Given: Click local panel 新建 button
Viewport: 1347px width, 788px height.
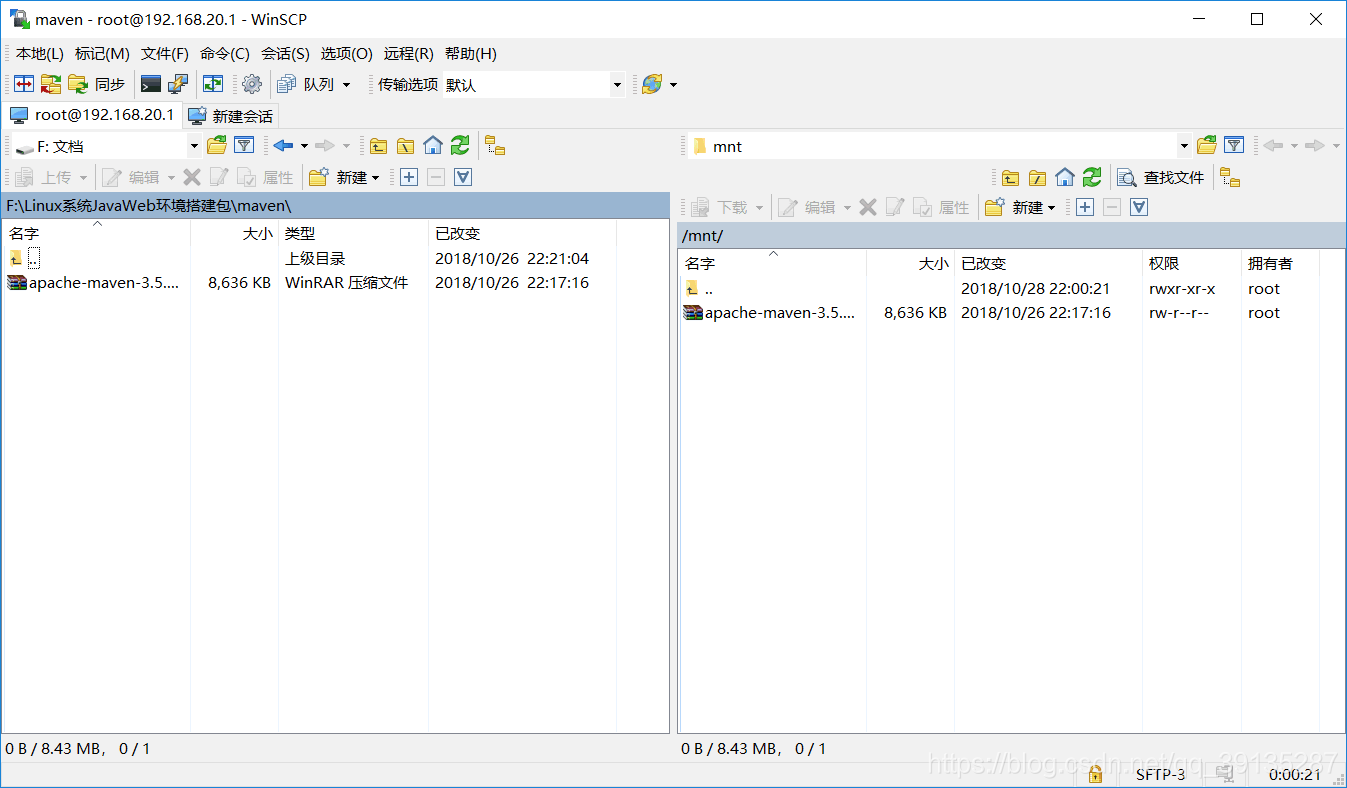Looking at the screenshot, I should [x=344, y=177].
